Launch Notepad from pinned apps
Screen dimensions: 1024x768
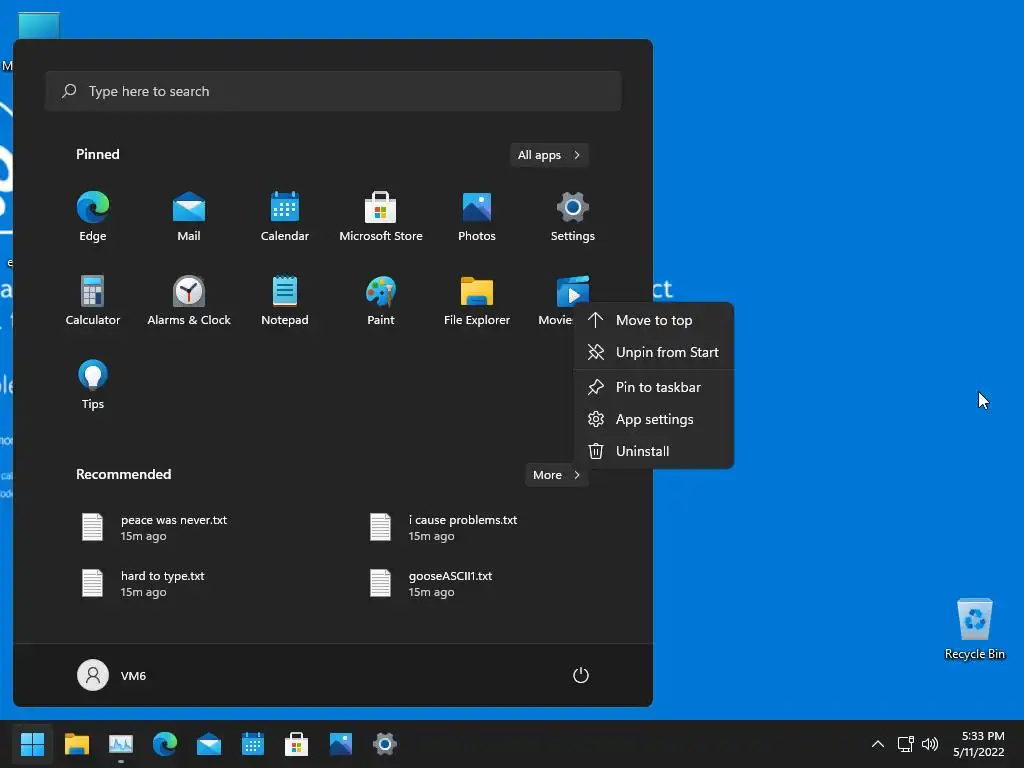285,300
